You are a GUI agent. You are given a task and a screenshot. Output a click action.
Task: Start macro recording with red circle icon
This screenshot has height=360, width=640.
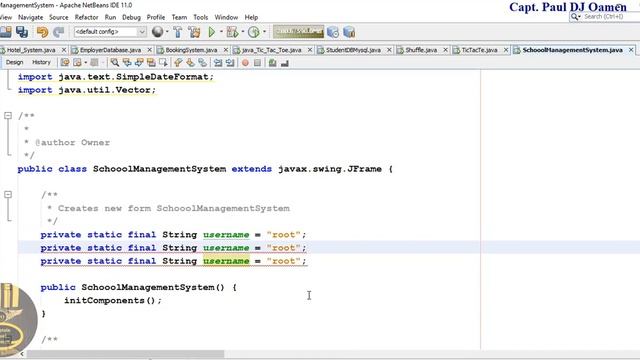[245, 62]
